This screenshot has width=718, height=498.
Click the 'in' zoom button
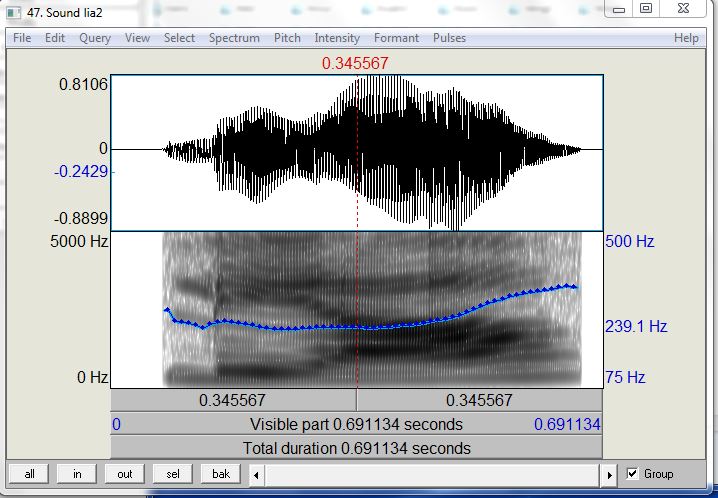(77, 474)
